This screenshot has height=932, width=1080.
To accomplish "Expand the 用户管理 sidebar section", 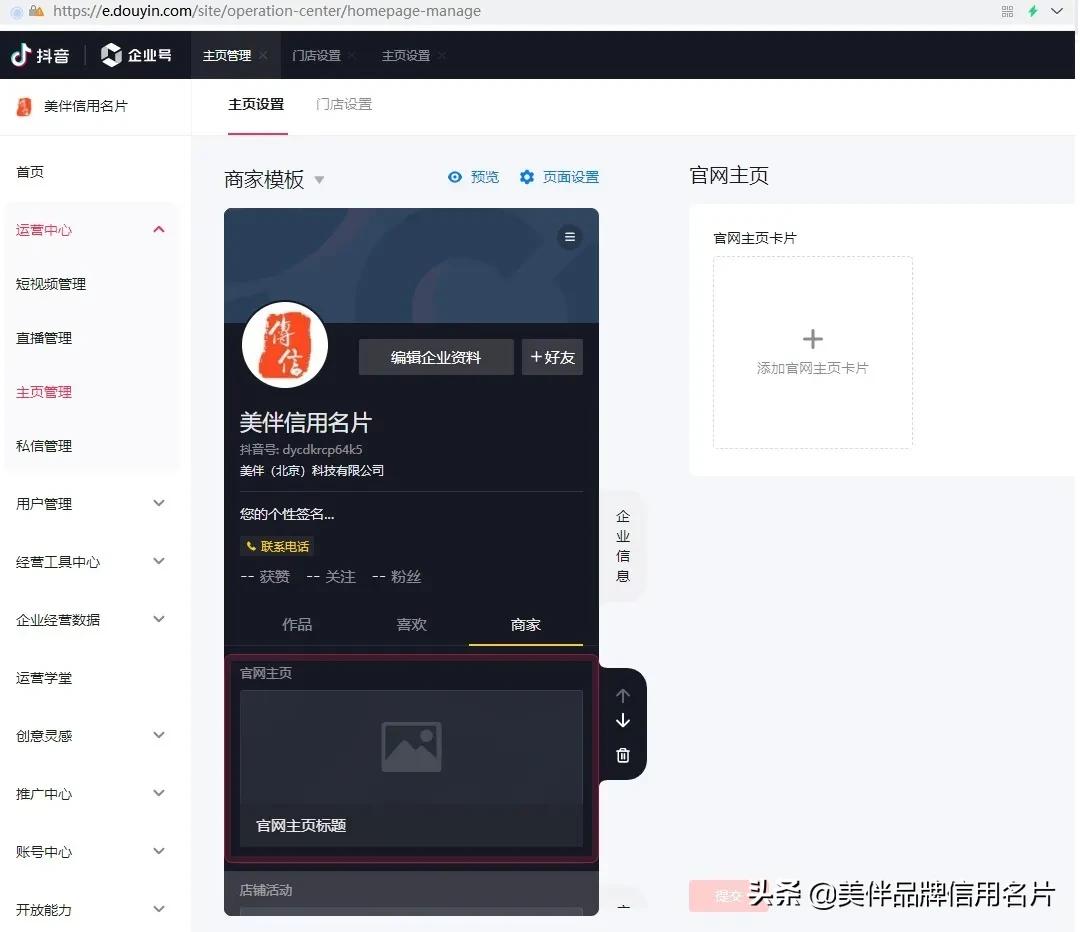I will pos(159,503).
